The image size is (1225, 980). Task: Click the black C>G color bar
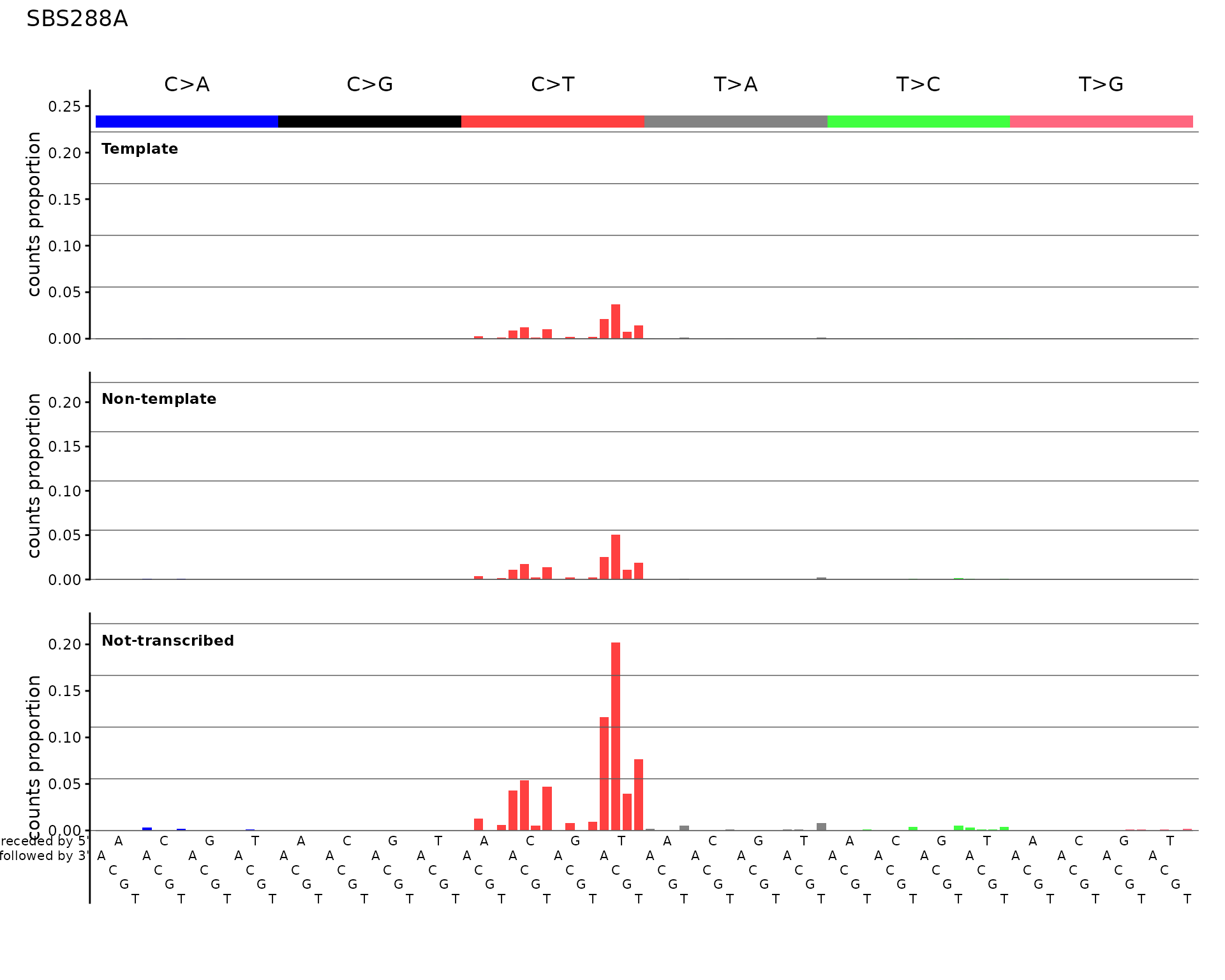click(369, 121)
